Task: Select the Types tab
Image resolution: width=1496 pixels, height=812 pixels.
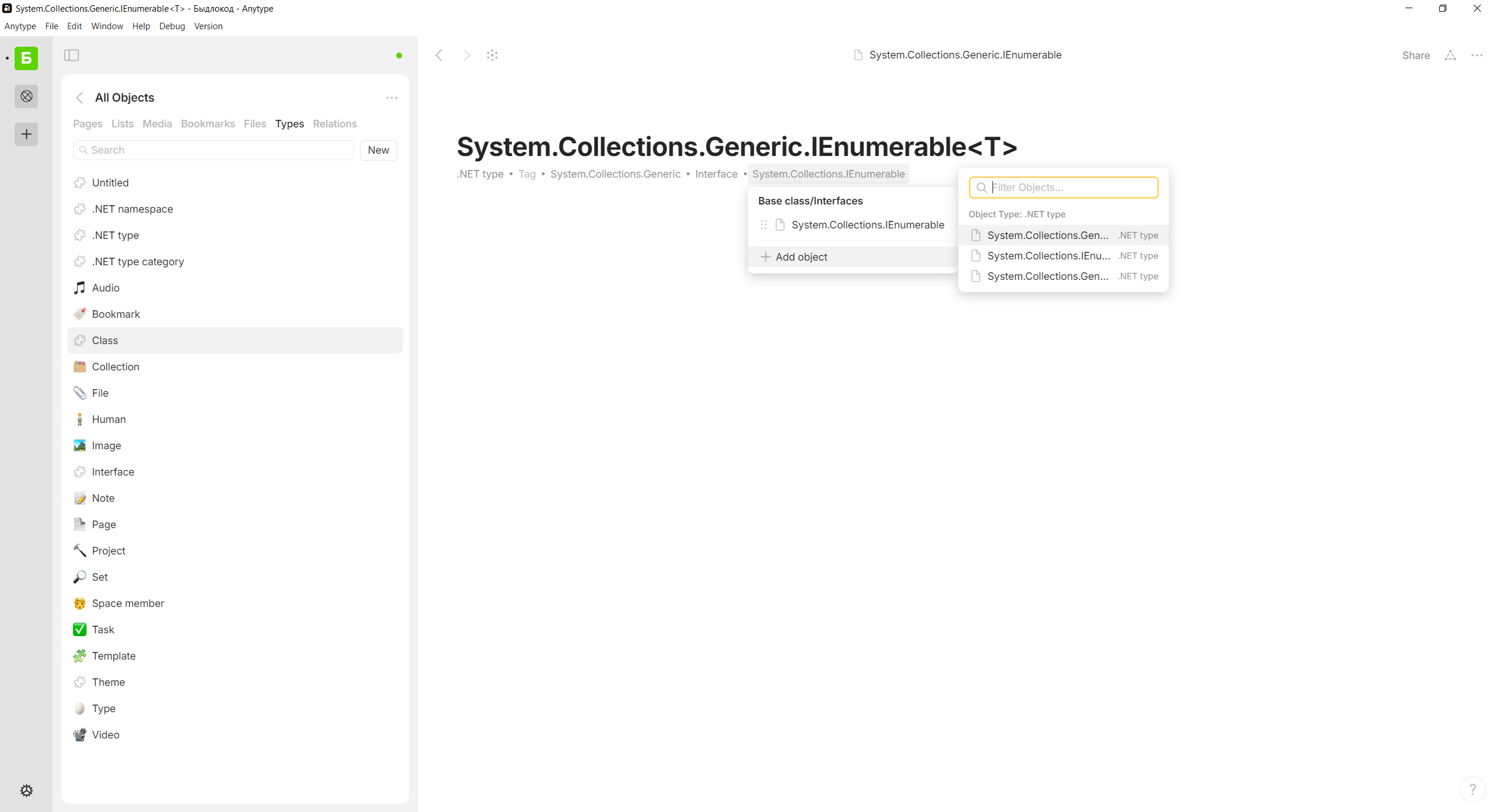Action: tap(290, 124)
